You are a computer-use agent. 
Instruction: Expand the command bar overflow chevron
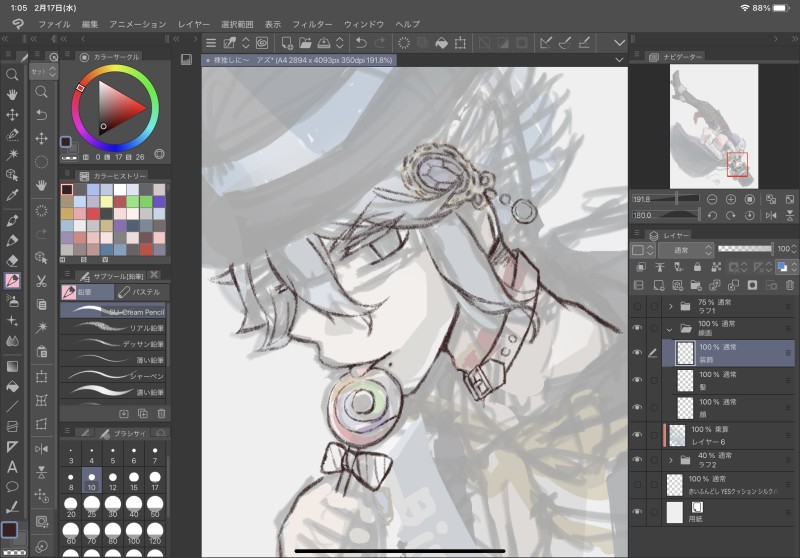pyautogui.click(x=619, y=43)
